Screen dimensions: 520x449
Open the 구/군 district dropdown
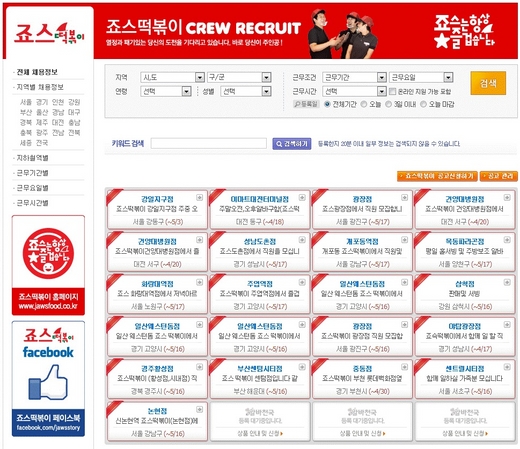[239, 77]
